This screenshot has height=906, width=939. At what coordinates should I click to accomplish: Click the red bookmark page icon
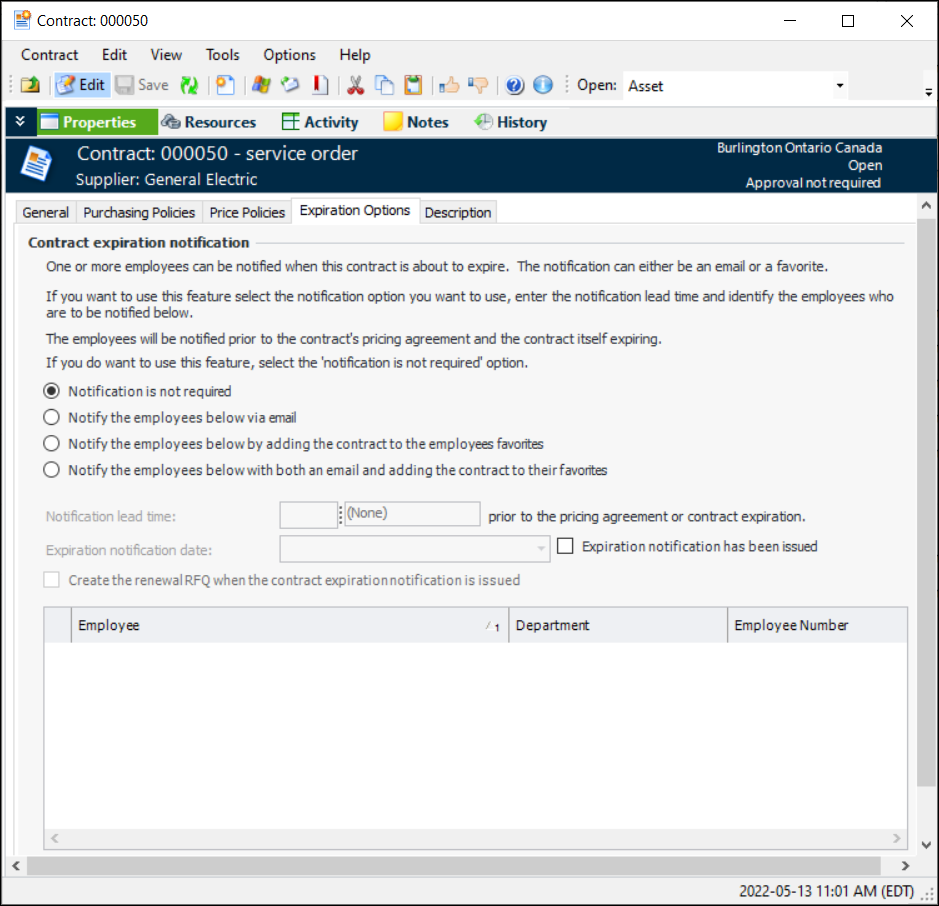320,85
